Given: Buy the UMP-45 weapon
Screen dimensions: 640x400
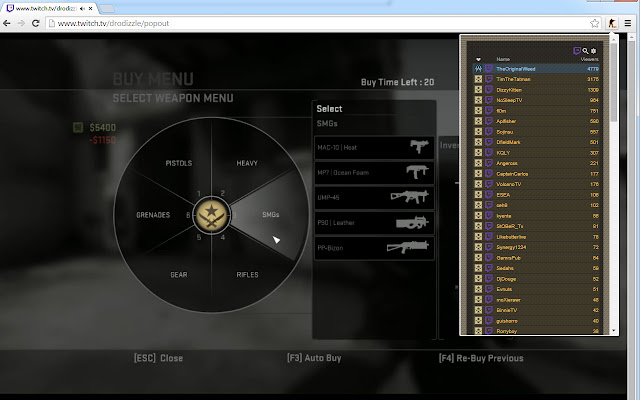Looking at the screenshot, I should pos(374,198).
